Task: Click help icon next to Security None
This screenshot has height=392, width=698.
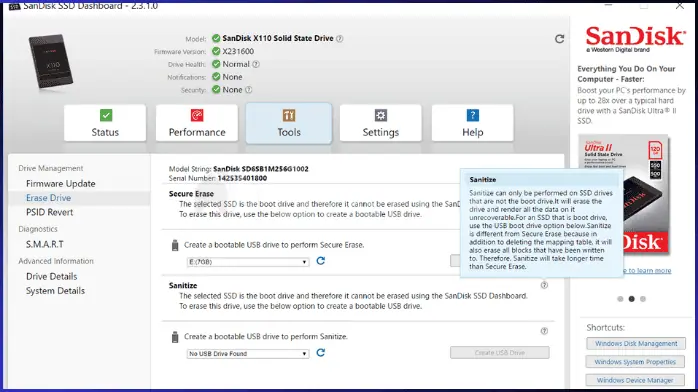Action: pos(249,89)
